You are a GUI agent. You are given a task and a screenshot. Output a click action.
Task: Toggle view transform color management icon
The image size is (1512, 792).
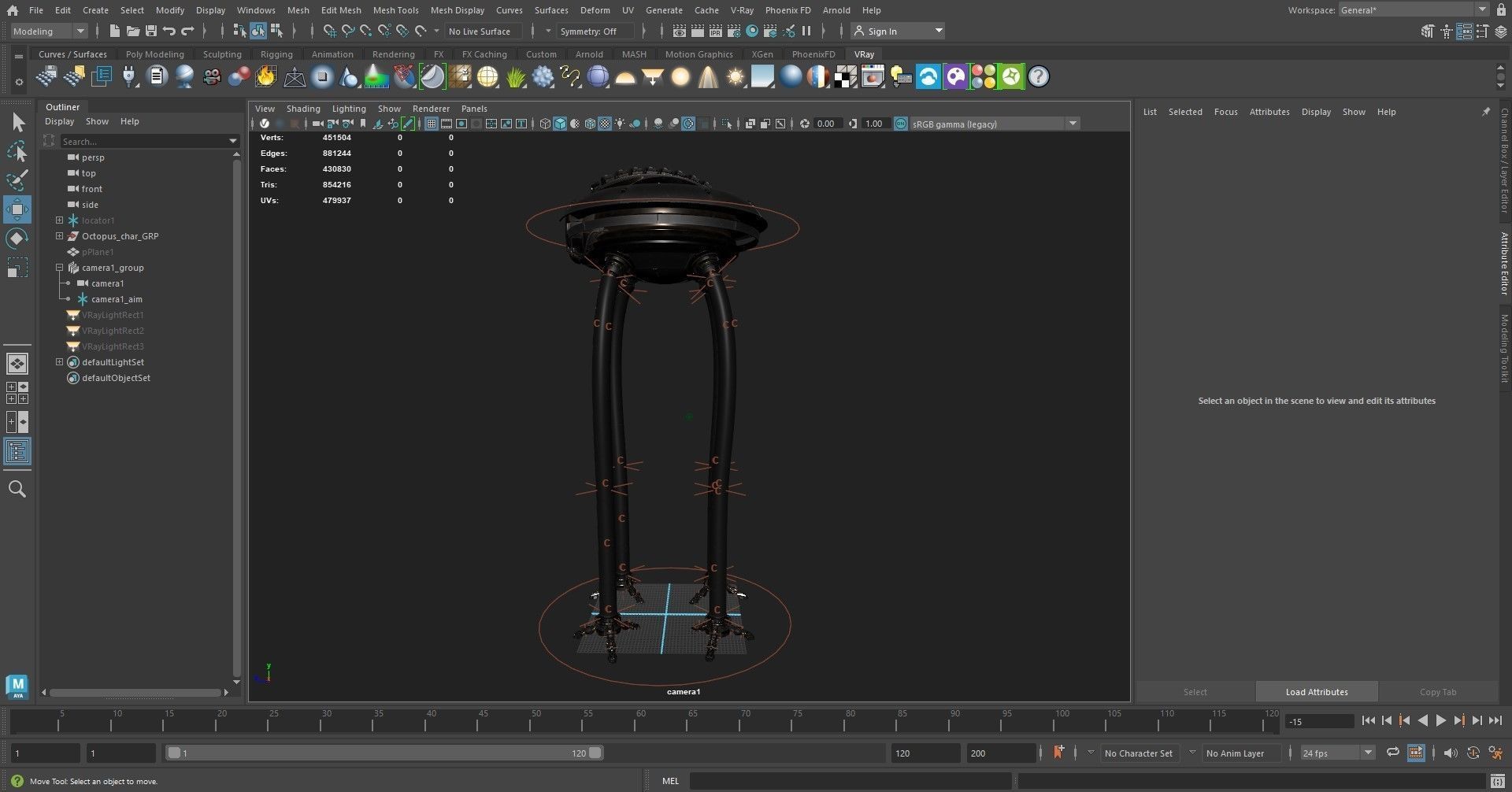tap(901, 124)
